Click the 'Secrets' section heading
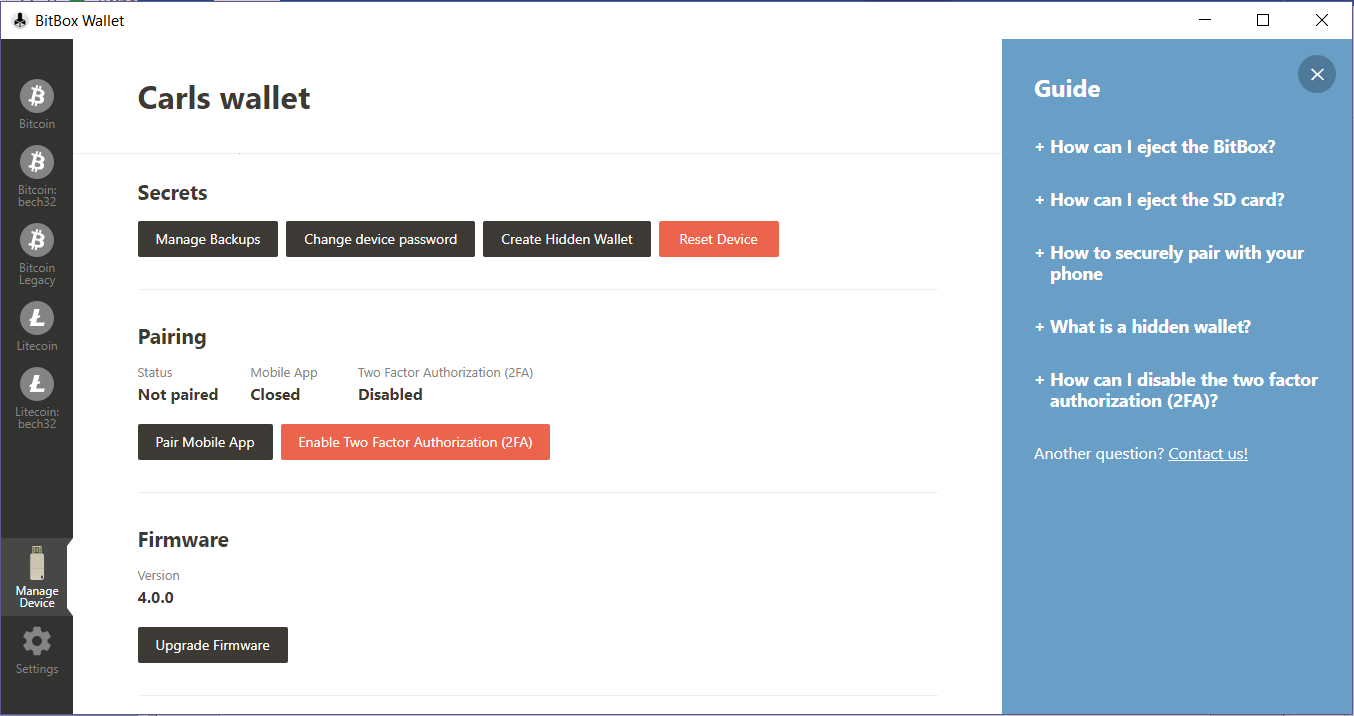Viewport: 1354px width, 716px height. click(173, 193)
